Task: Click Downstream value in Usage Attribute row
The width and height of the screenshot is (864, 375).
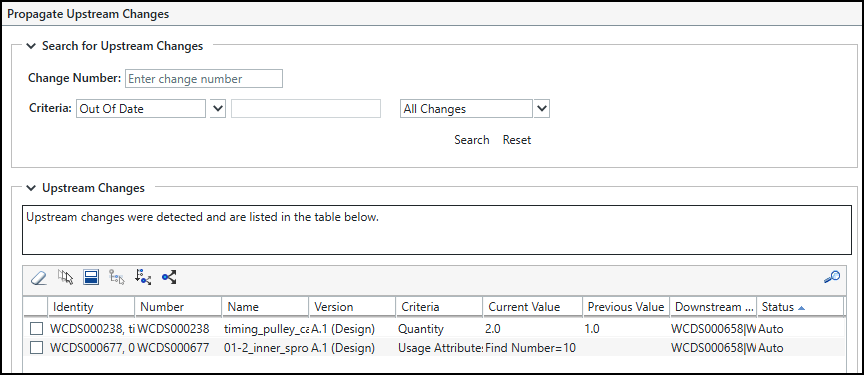Action: 713,348
